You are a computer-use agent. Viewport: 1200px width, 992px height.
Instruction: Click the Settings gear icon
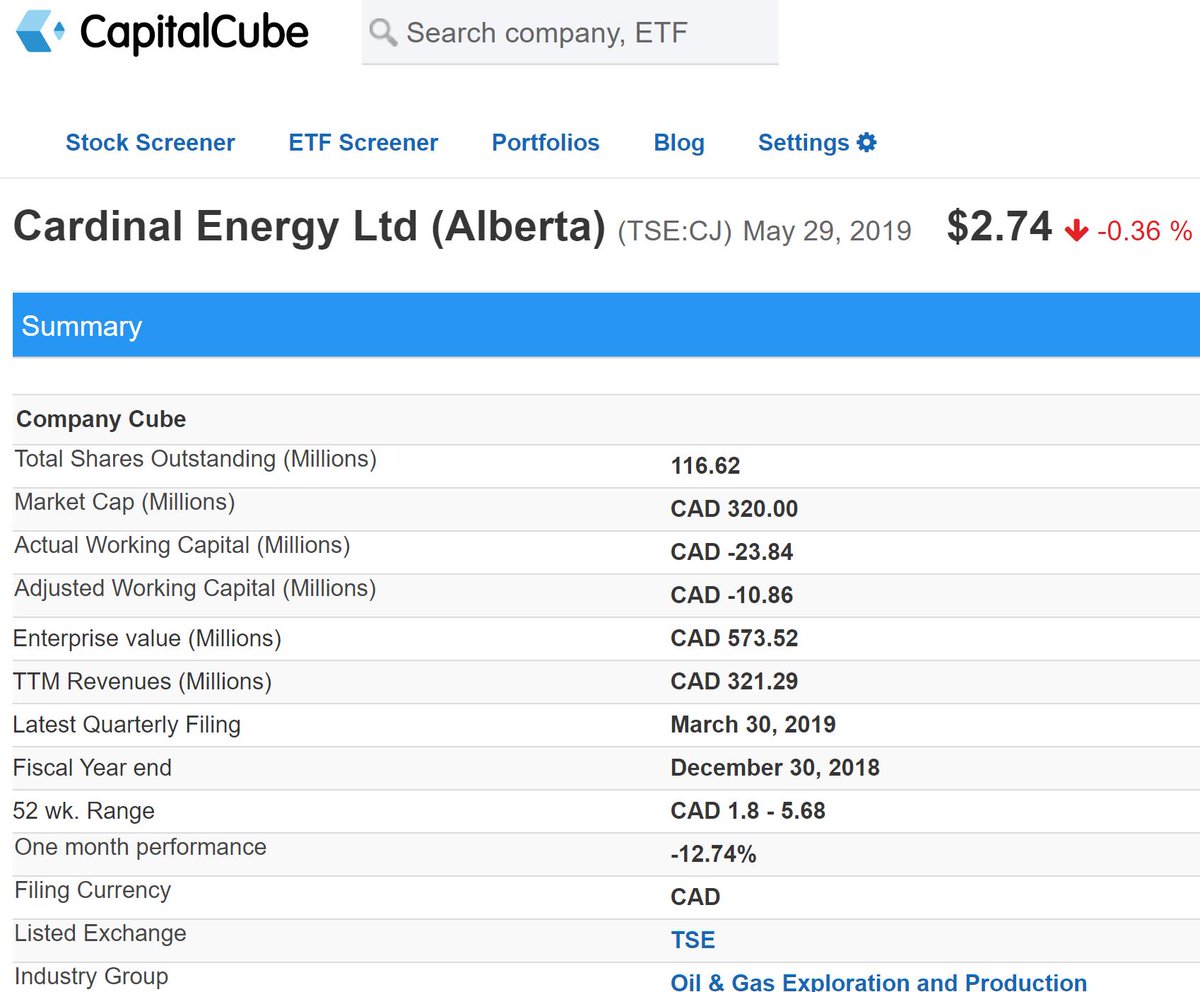[867, 142]
